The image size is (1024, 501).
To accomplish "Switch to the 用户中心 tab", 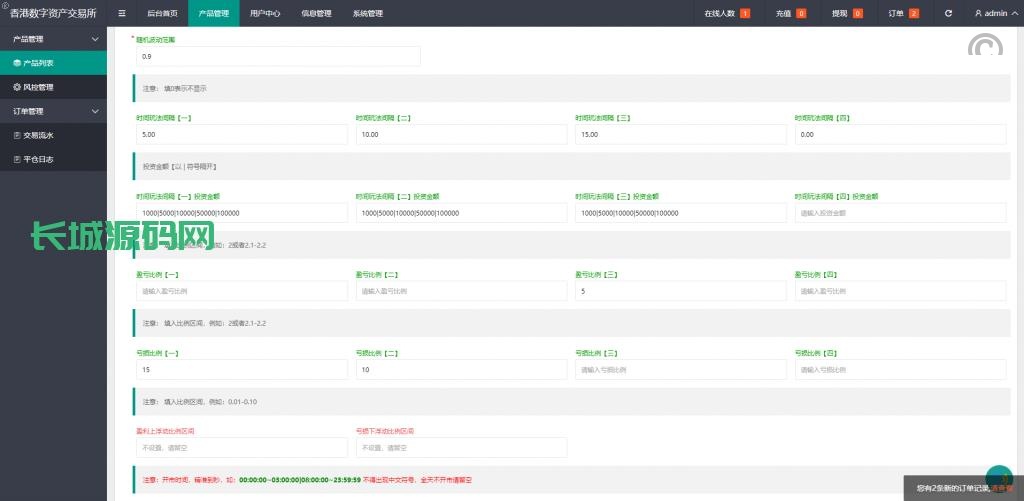I will tap(265, 13).
